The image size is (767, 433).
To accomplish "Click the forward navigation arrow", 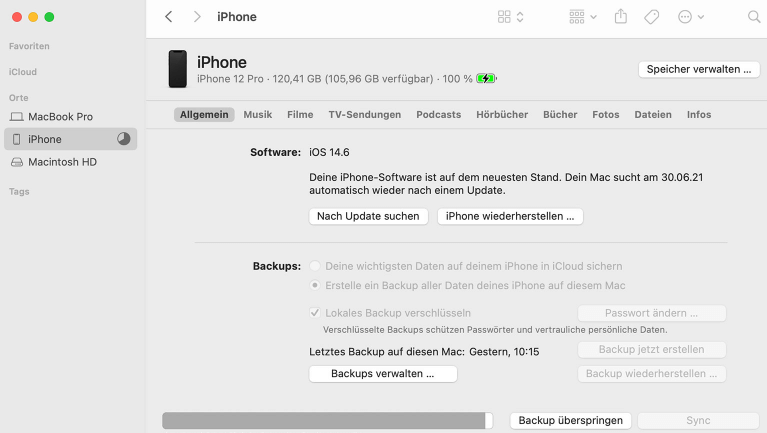I will [x=196, y=17].
